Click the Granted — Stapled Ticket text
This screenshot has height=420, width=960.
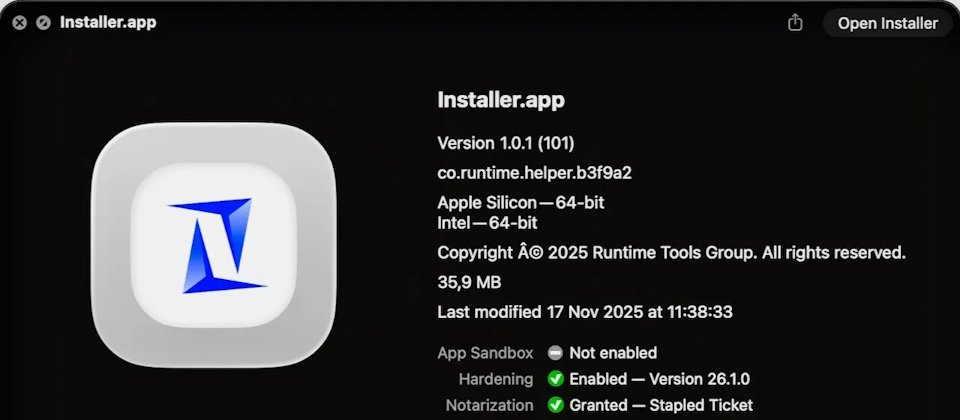661,405
